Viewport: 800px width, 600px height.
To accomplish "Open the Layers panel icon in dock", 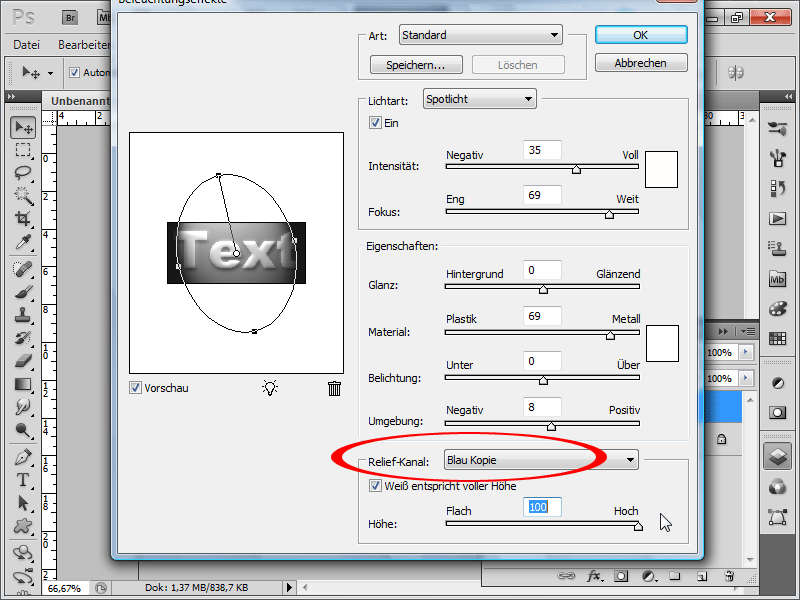I will [x=778, y=456].
